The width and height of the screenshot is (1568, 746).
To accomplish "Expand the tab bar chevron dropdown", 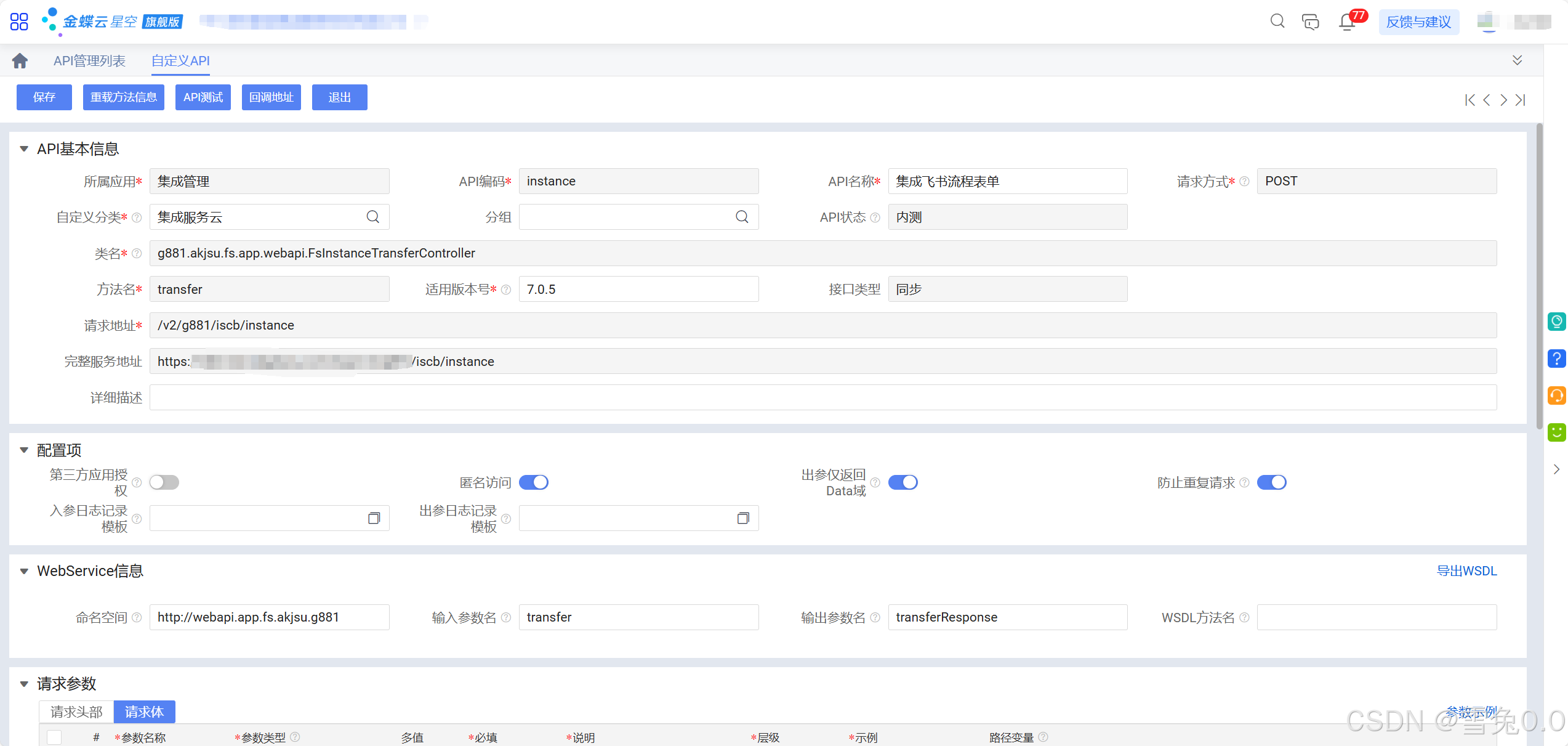I will point(1518,60).
